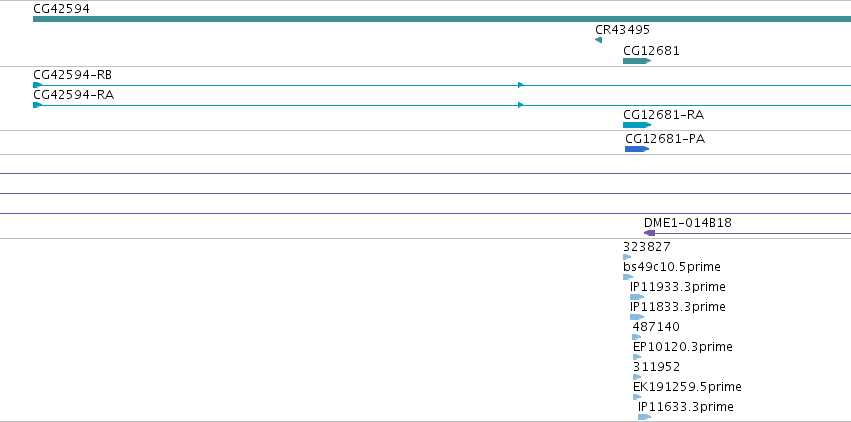Click the CG42594-RA transcript label
The image size is (851, 422).
point(74,95)
